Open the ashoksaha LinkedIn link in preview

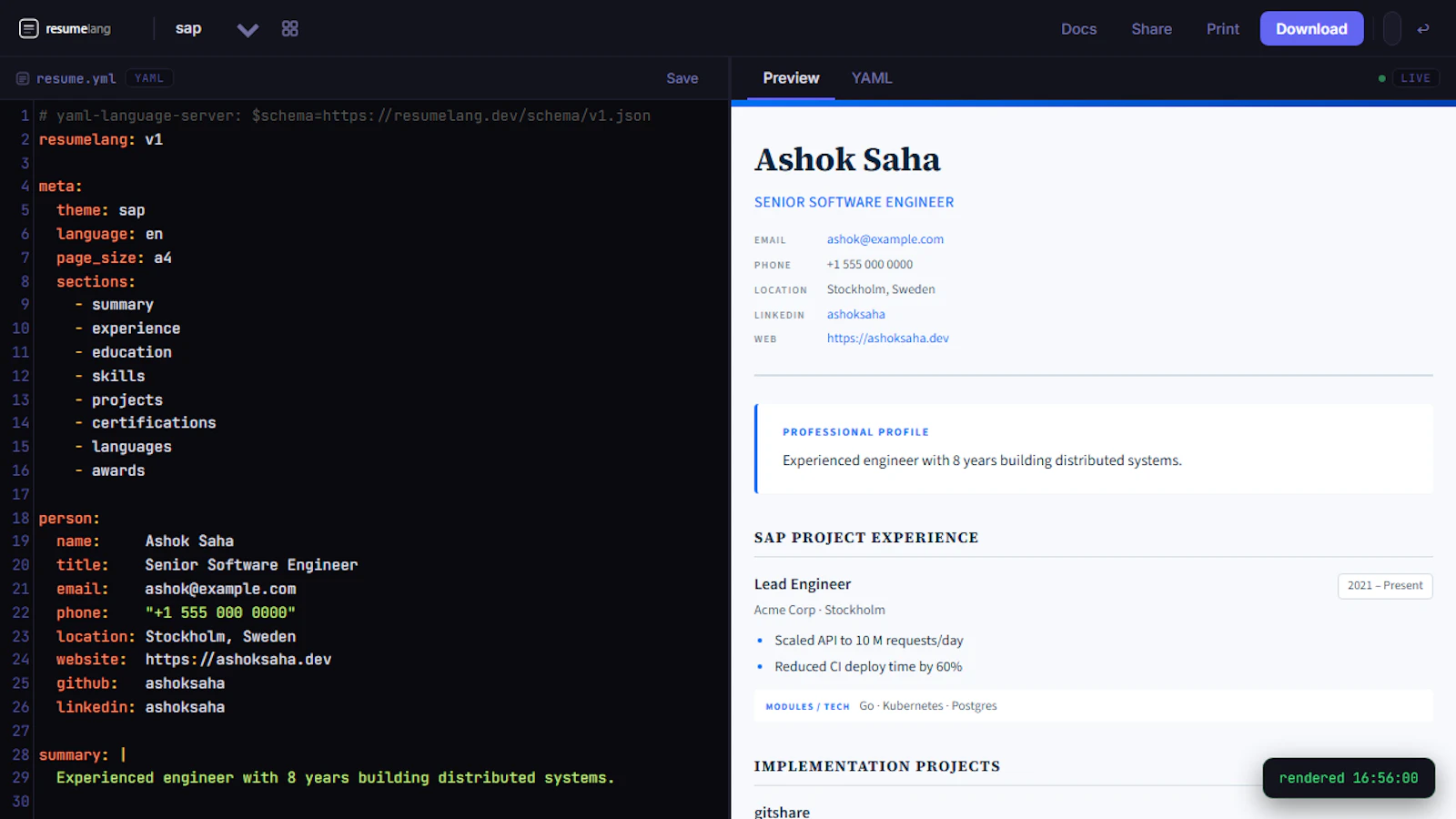pos(855,314)
